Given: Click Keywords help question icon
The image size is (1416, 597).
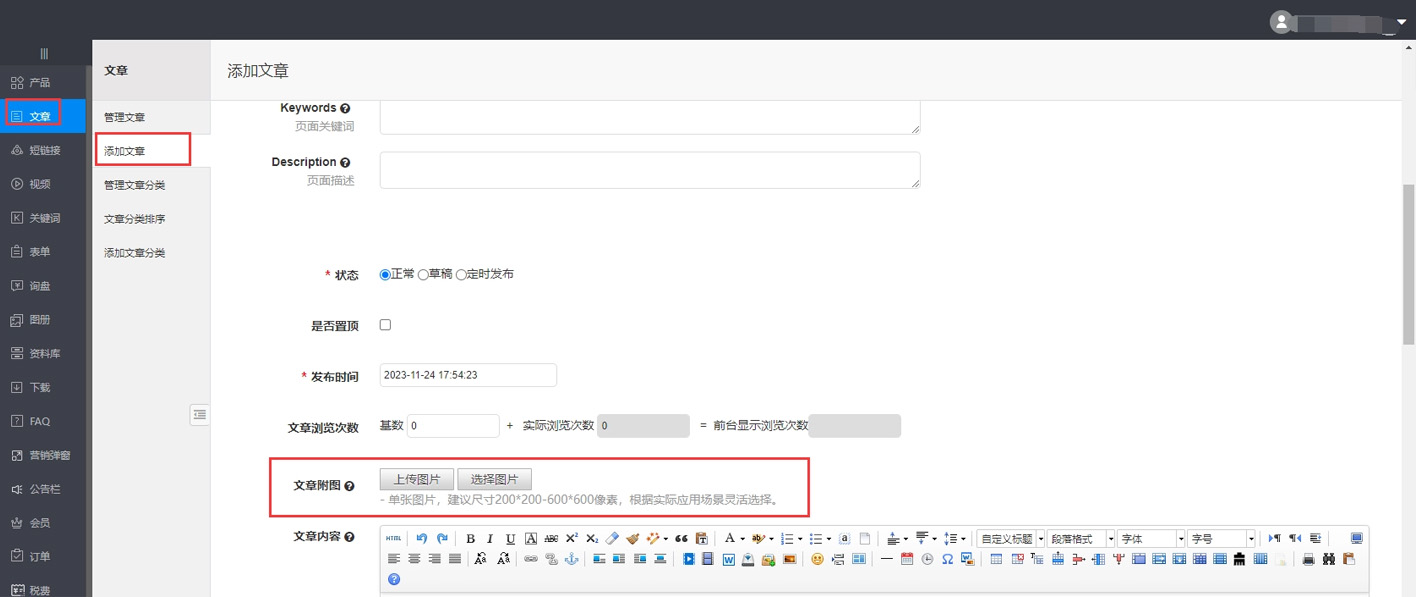Looking at the screenshot, I should (x=345, y=108).
